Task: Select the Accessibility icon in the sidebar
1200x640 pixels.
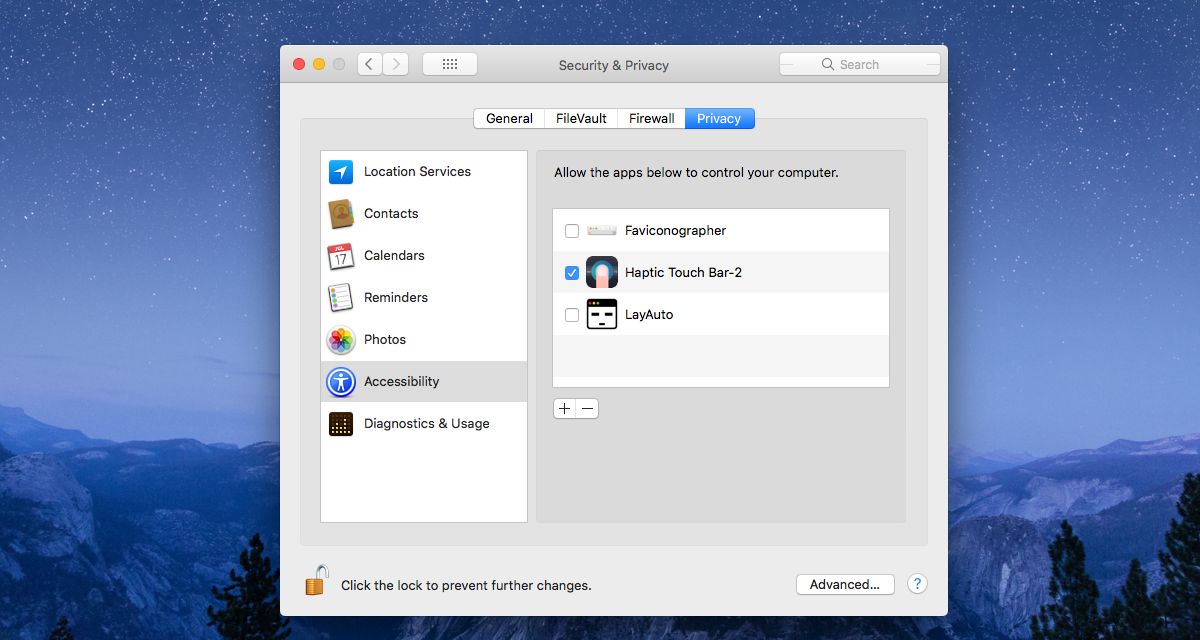Action: point(341,382)
